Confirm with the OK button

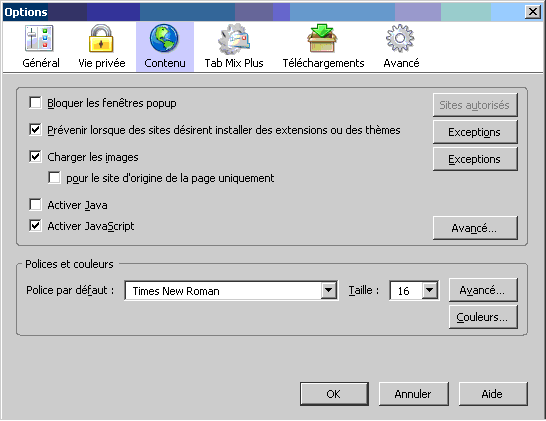click(x=334, y=394)
